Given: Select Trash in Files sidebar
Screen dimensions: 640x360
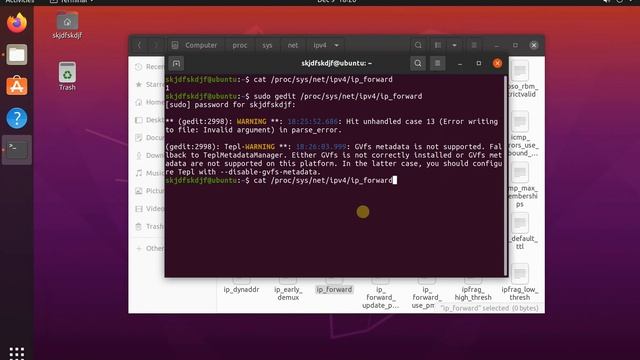Looking at the screenshot, I should [x=150, y=226].
